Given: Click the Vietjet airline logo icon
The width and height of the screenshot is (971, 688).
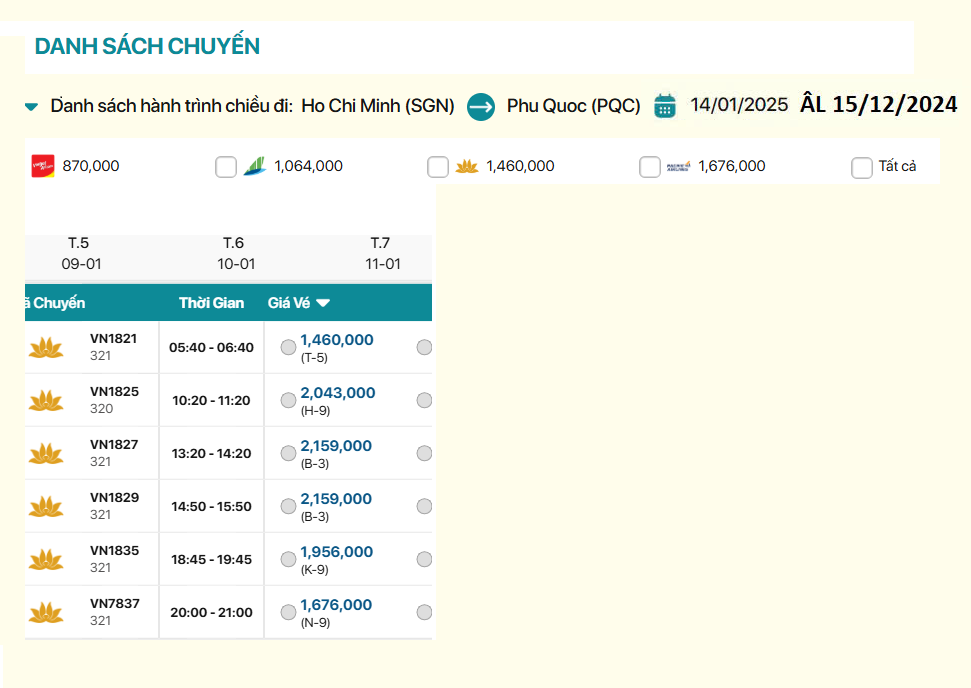Looking at the screenshot, I should click(x=42, y=166).
